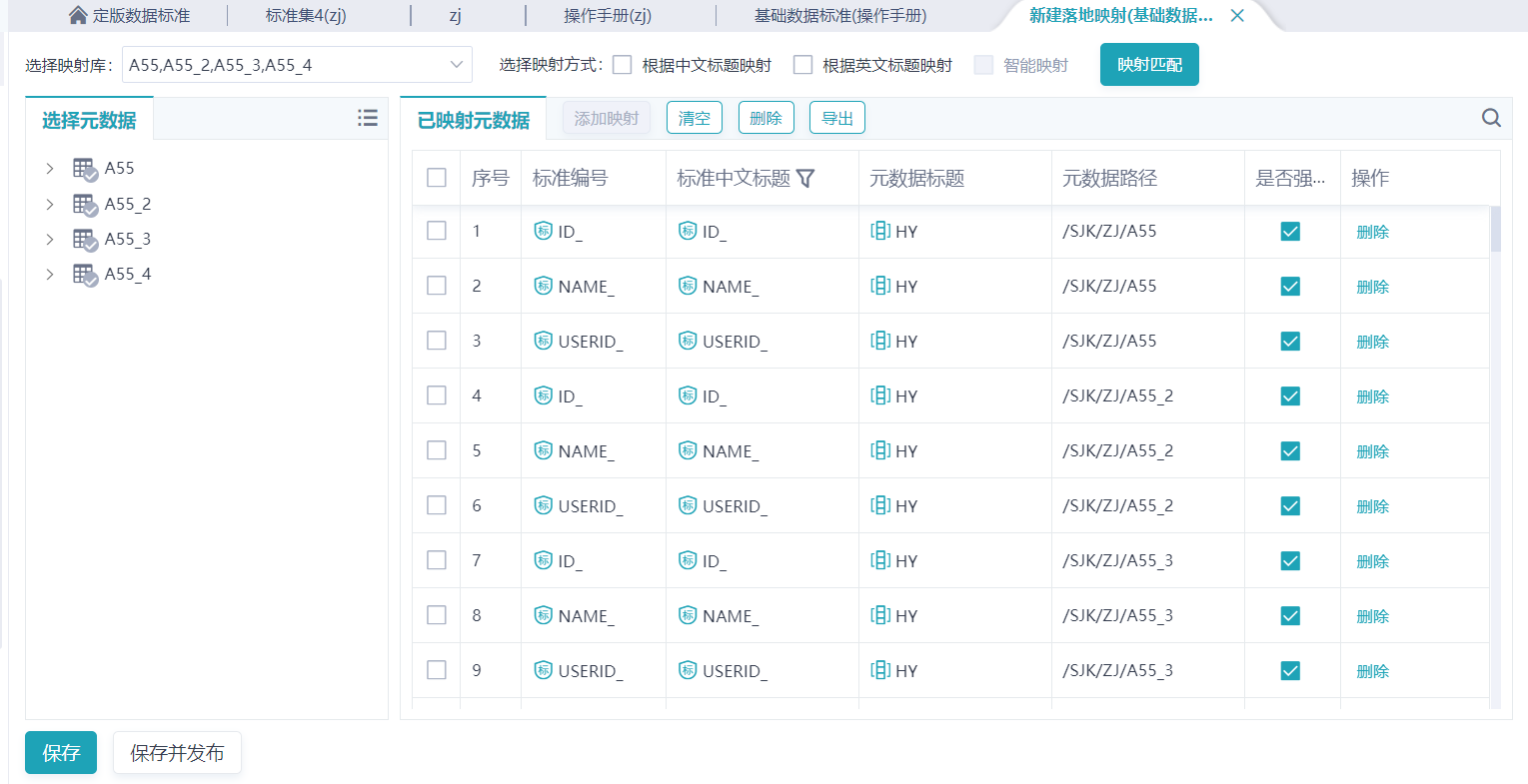1528x784 pixels.
Task: Expand the A55_3 tree node
Action: [50, 240]
